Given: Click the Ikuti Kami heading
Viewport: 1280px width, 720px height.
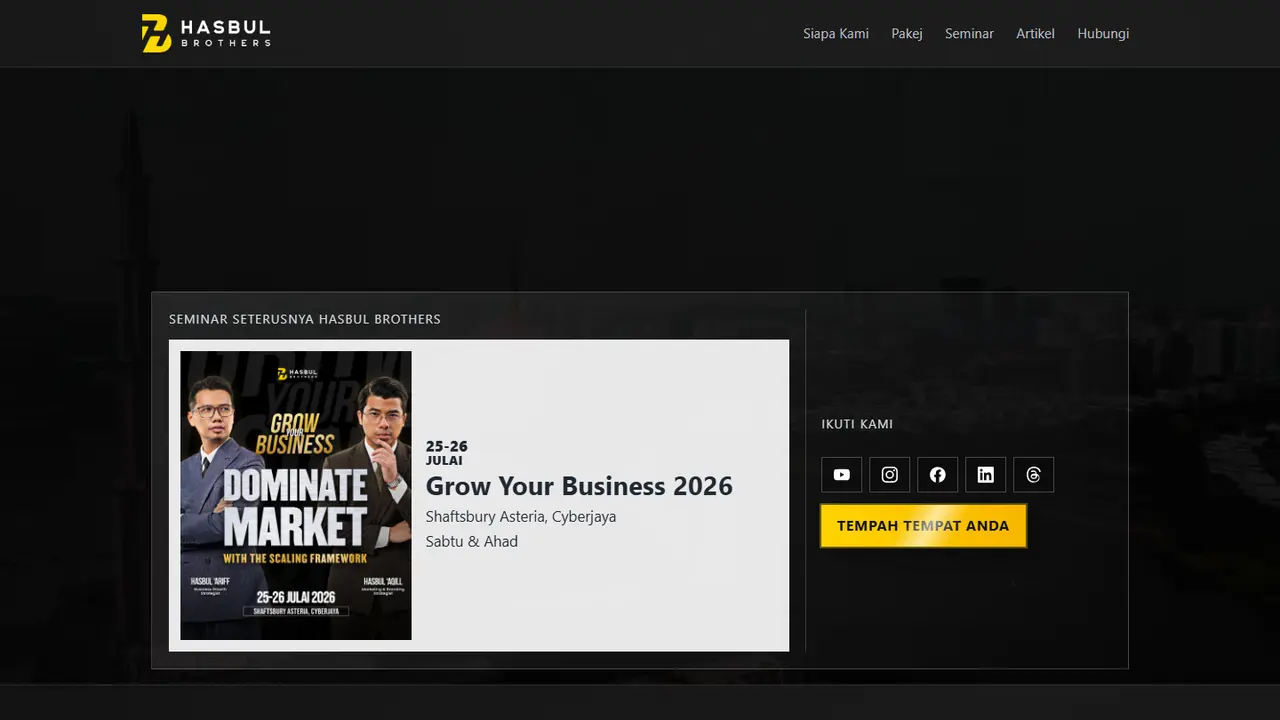Looking at the screenshot, I should [857, 424].
